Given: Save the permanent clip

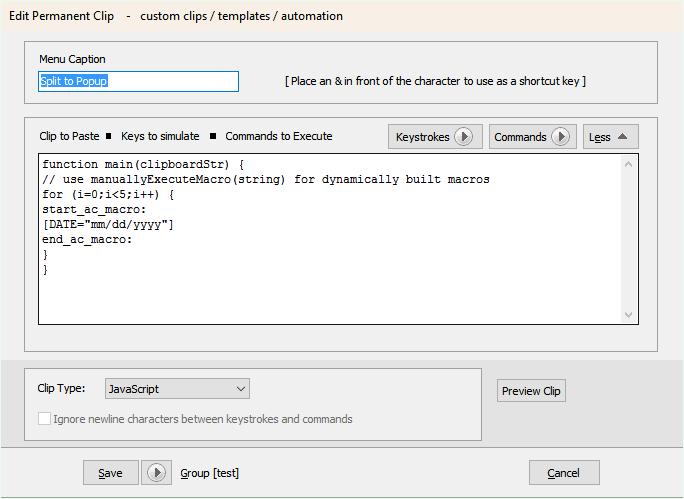Looking at the screenshot, I should coord(110,473).
